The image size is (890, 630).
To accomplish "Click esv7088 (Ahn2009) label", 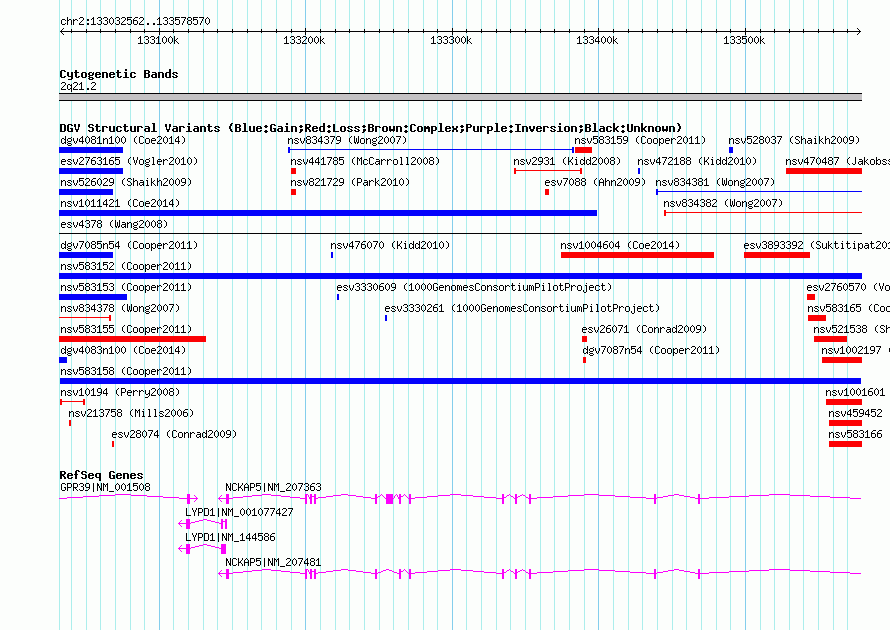I will tap(595, 182).
